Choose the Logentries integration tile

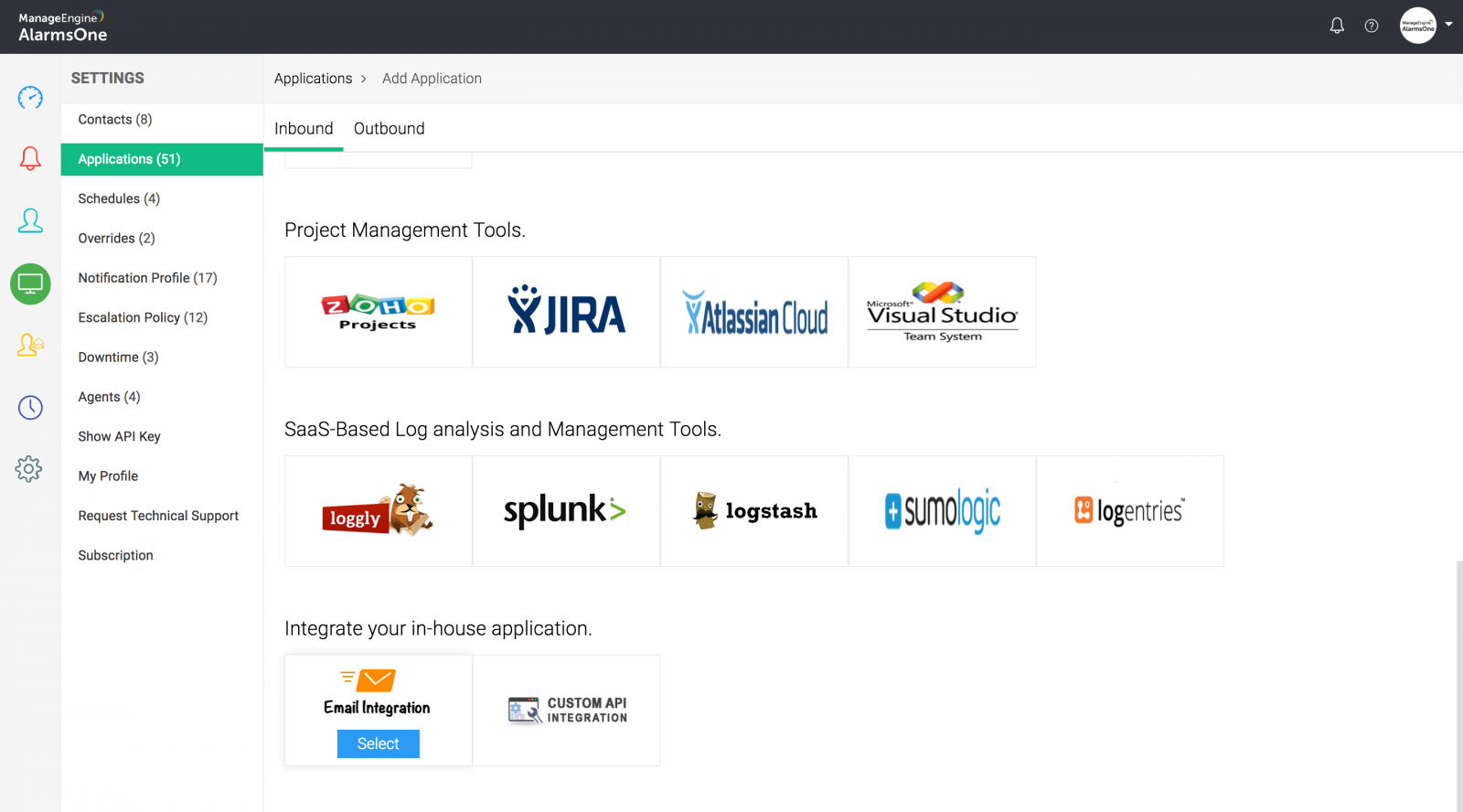click(x=1130, y=511)
